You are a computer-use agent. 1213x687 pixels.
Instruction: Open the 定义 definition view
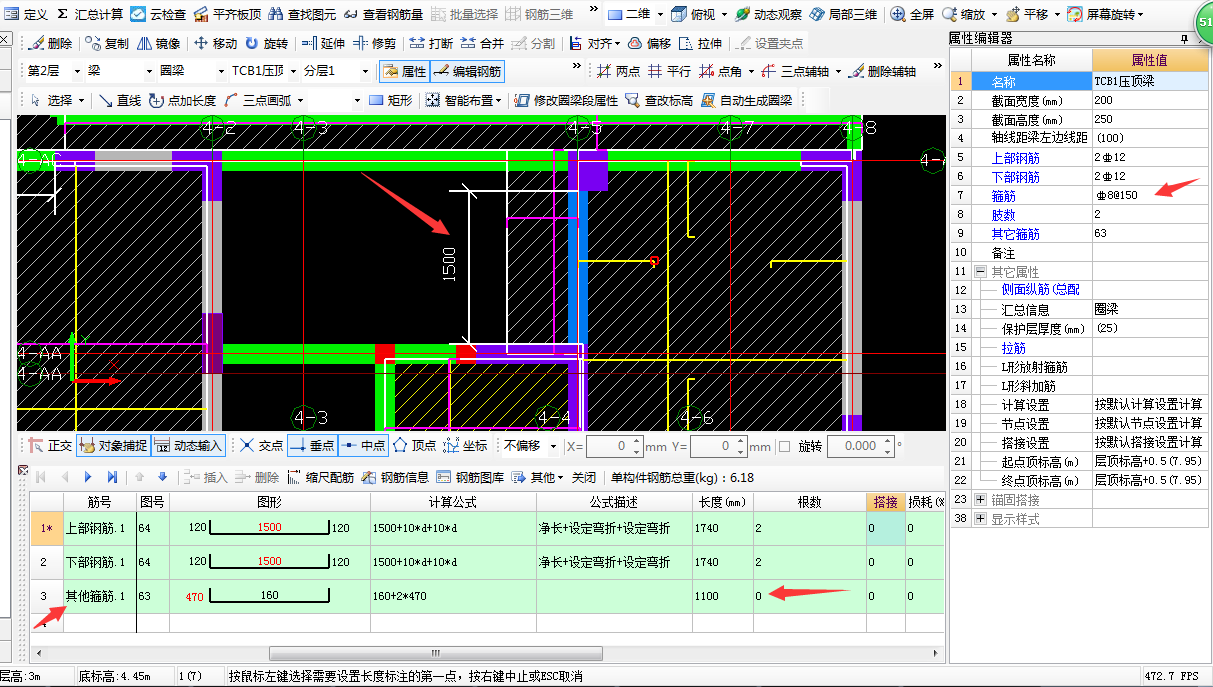pyautogui.click(x=27, y=14)
